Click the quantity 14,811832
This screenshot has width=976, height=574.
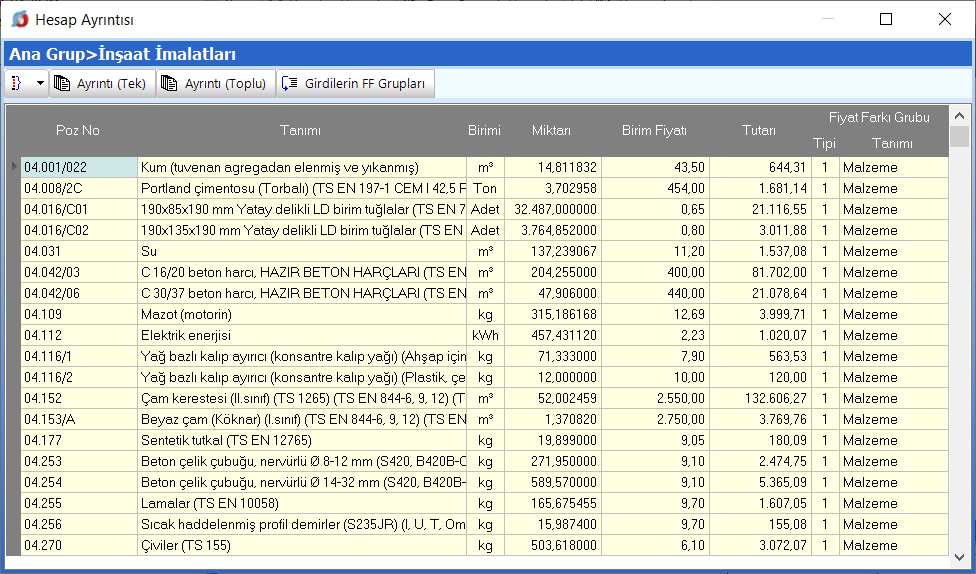pos(553,167)
